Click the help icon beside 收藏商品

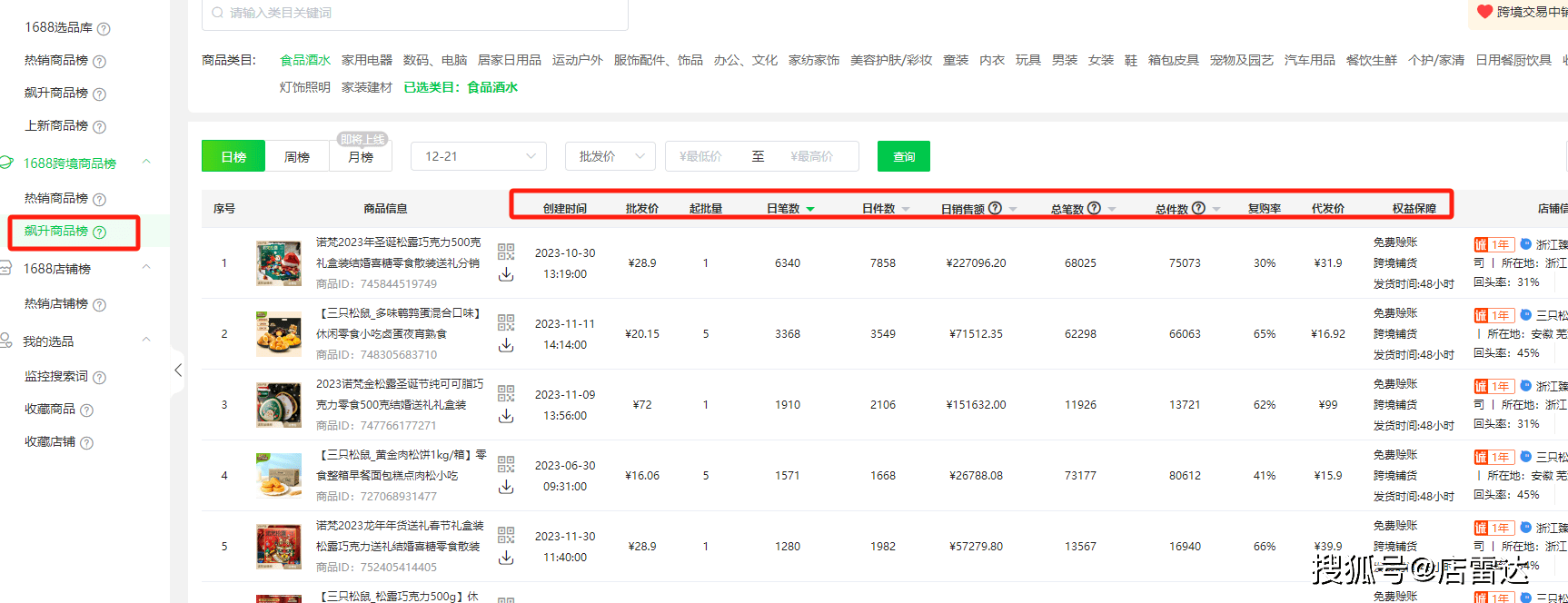87,410
